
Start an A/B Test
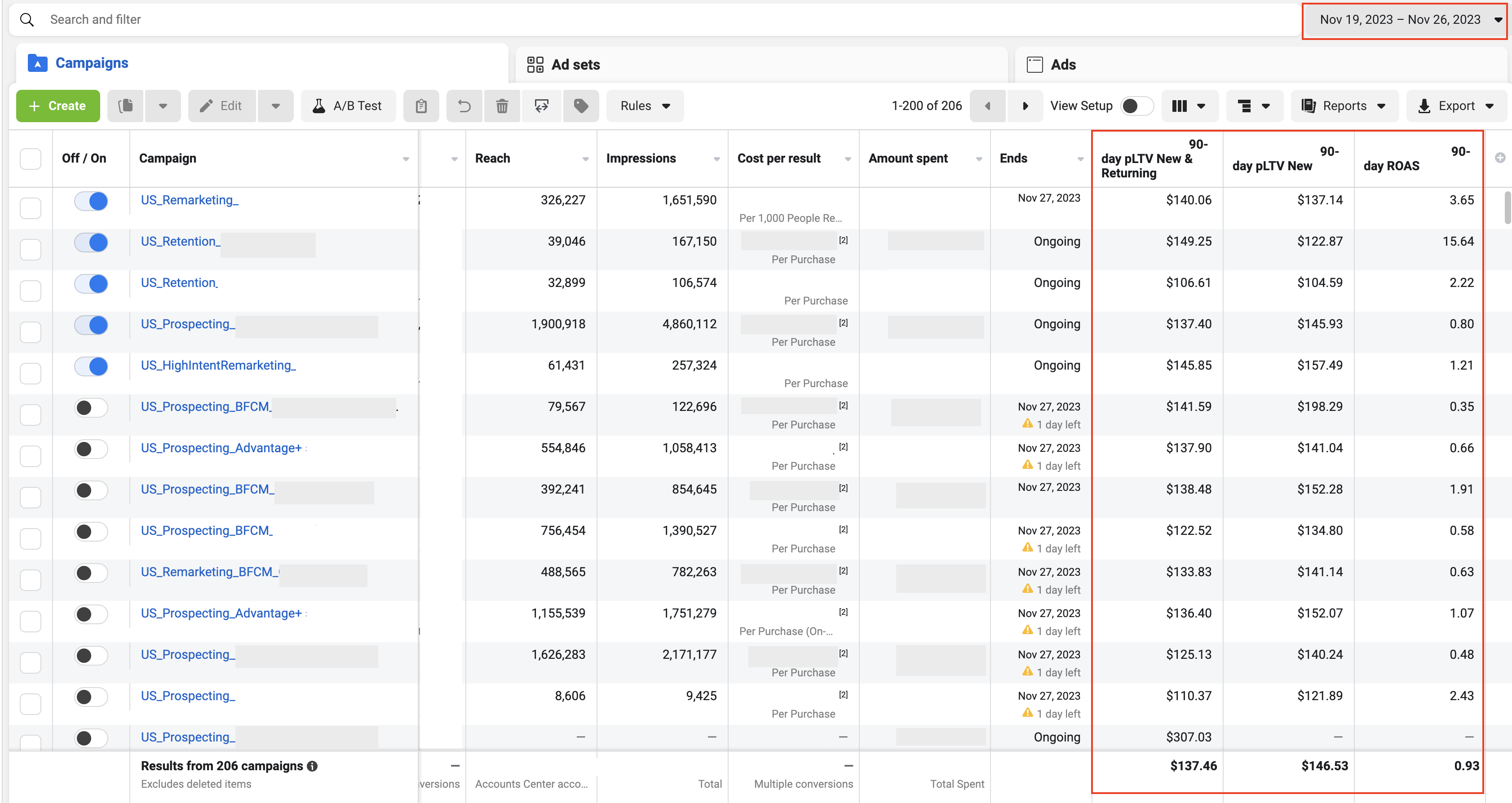point(348,106)
